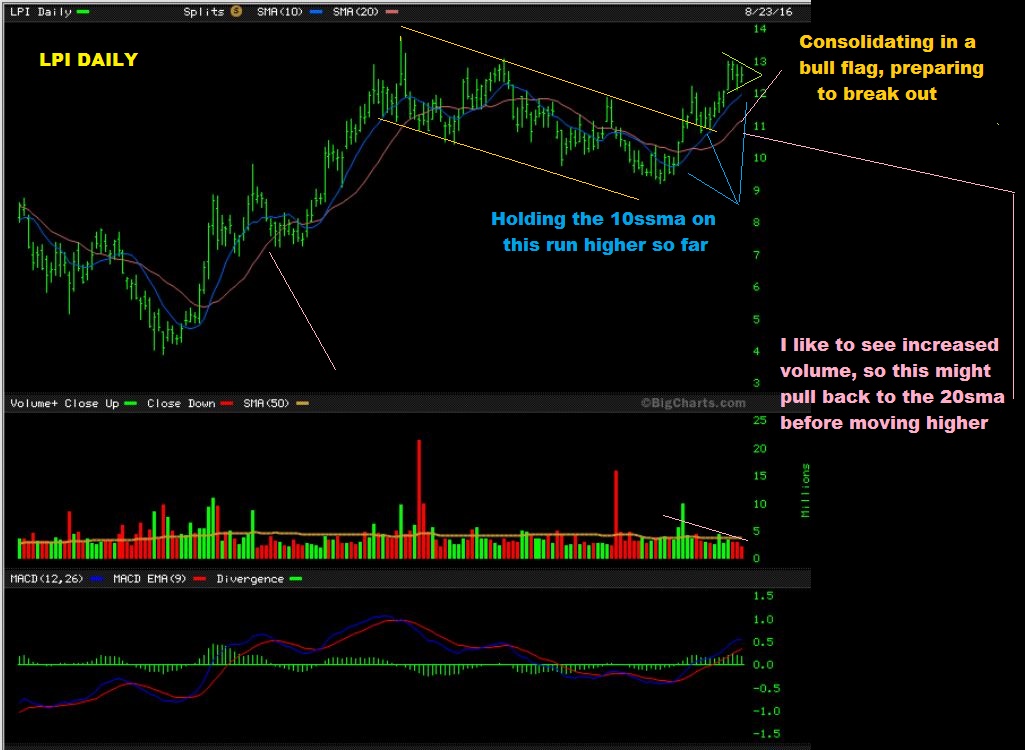
Task: Click the green Divergence legend marker
Action: click(295, 578)
